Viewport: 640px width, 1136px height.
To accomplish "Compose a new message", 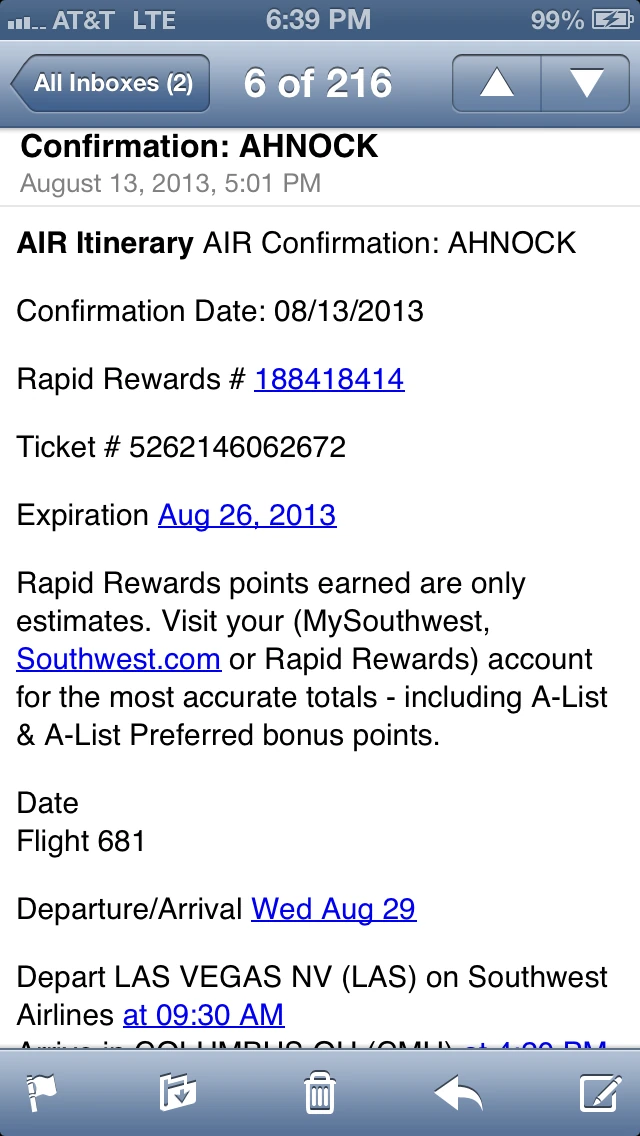I will click(598, 1093).
